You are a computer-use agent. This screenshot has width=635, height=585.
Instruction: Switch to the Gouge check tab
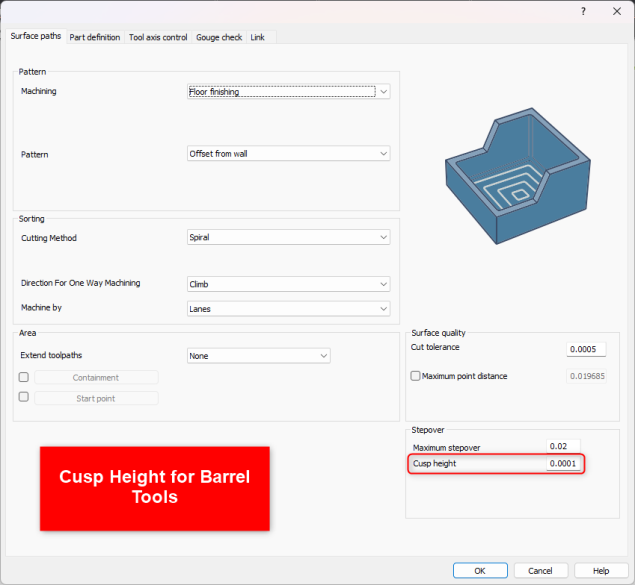coord(219,37)
